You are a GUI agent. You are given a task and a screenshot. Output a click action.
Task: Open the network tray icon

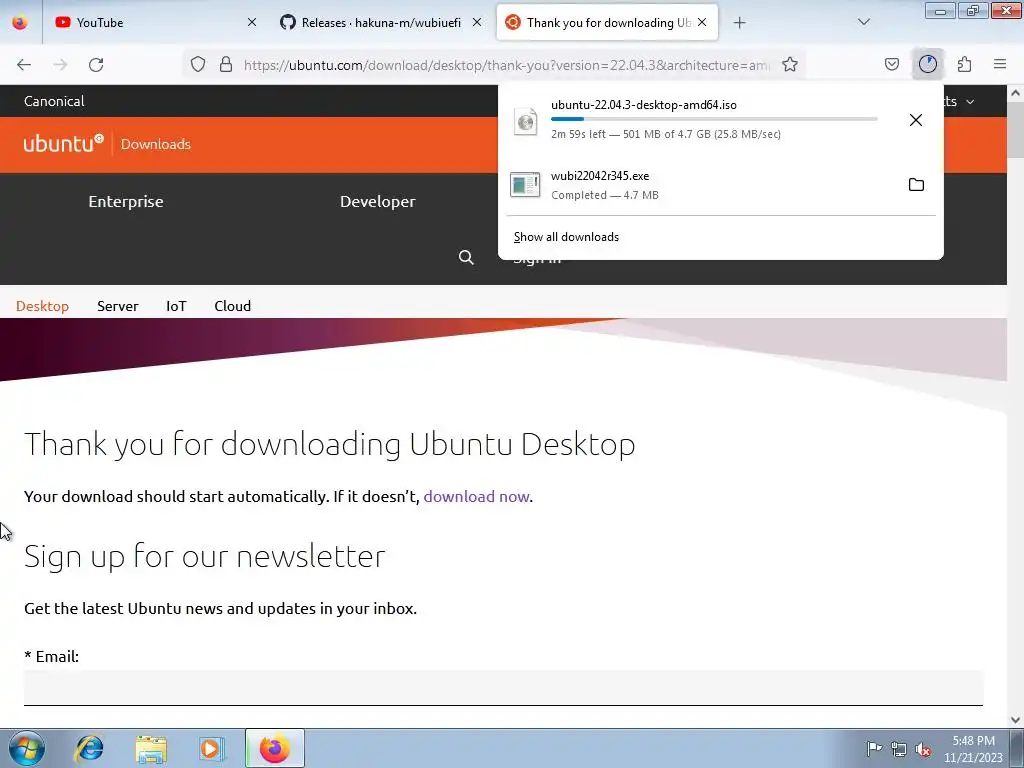[x=899, y=748]
